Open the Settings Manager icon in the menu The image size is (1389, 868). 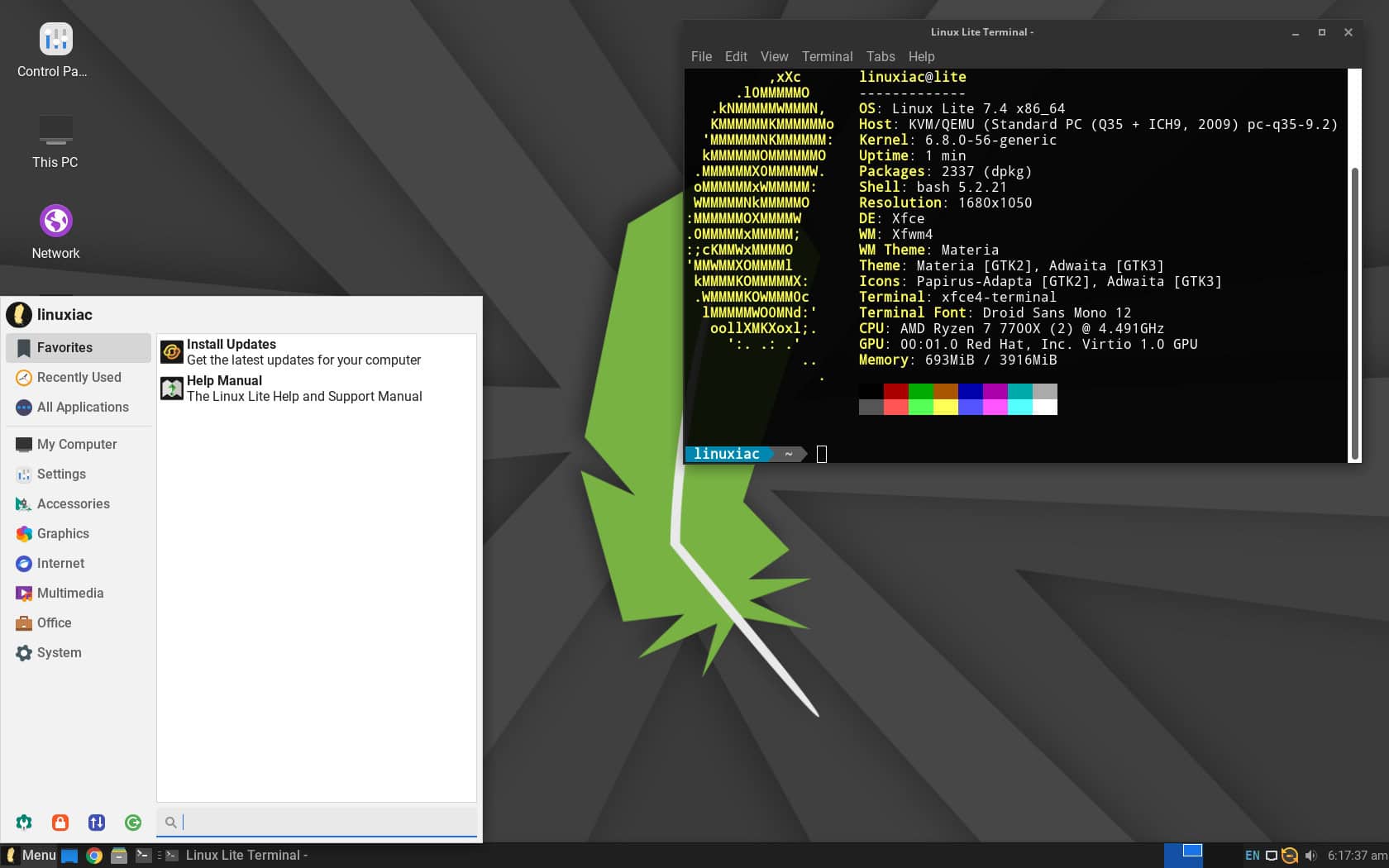click(24, 822)
